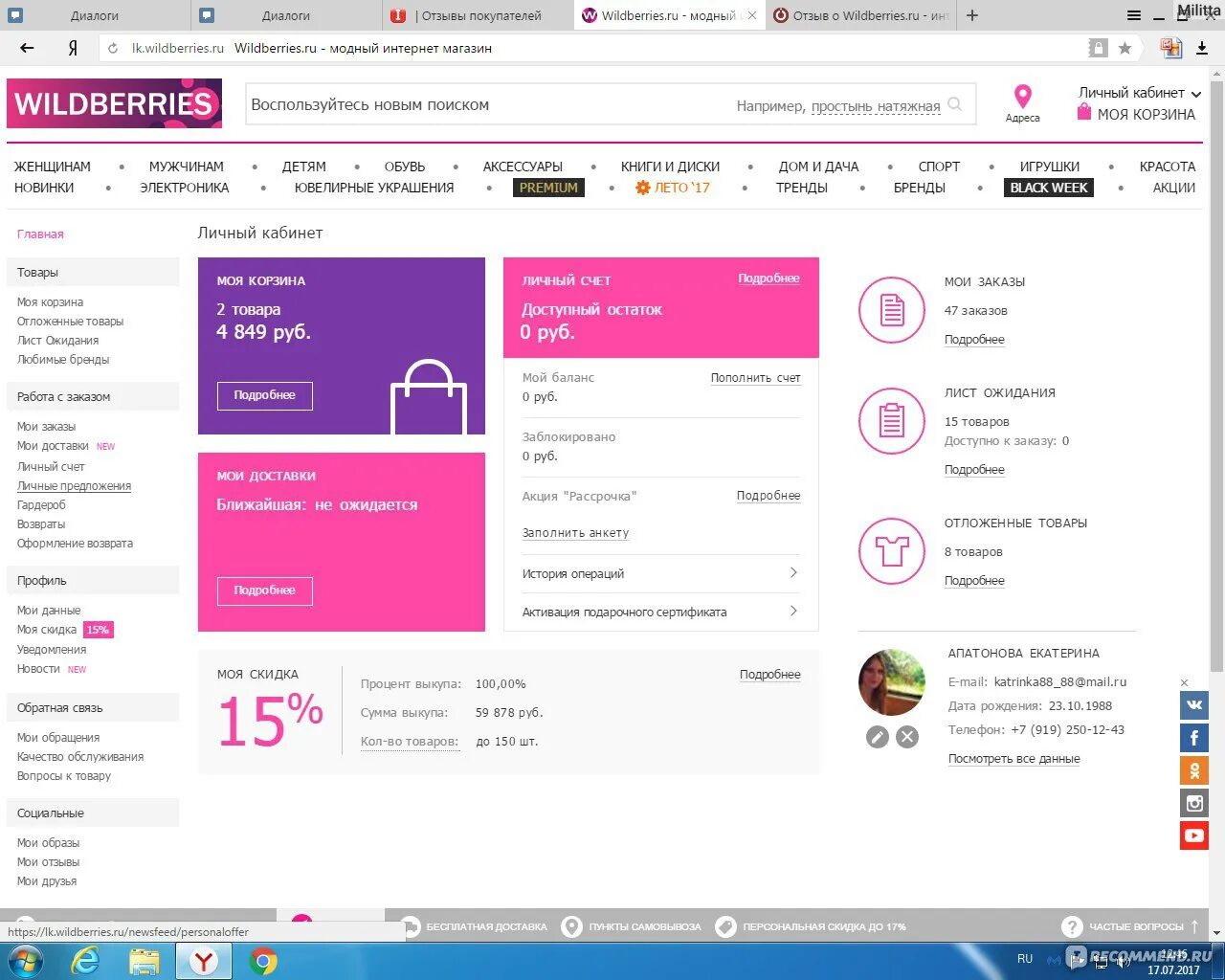The width and height of the screenshot is (1225, 980).
Task: Click the Yandex Я home button
Action: click(x=72, y=48)
